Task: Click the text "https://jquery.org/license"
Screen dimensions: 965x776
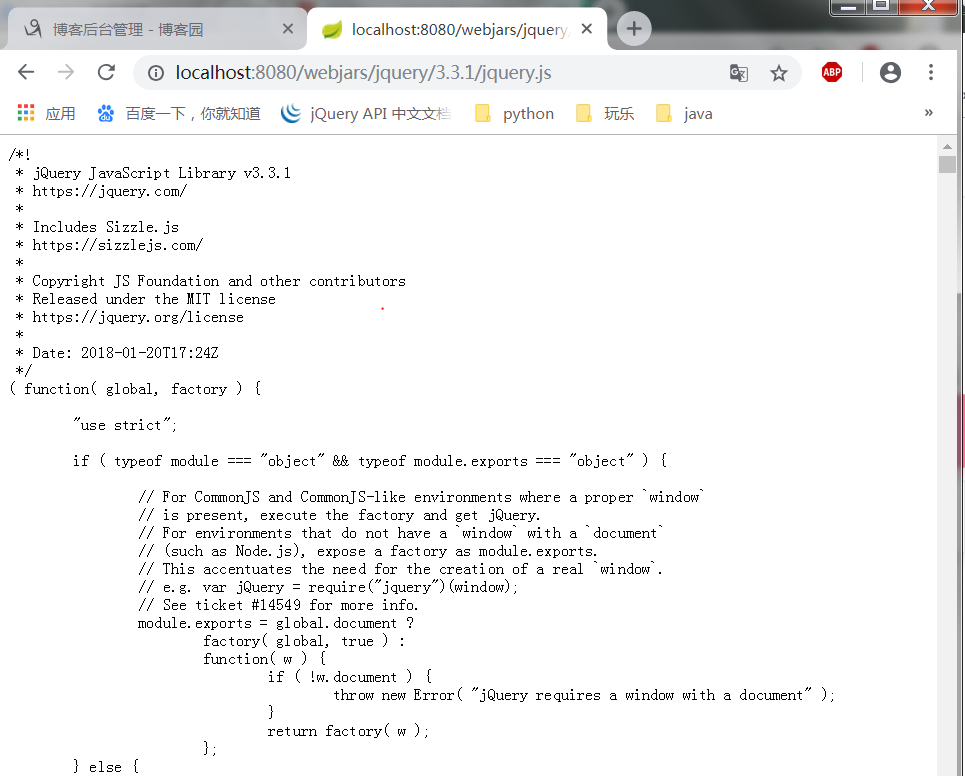Action: pos(138,318)
